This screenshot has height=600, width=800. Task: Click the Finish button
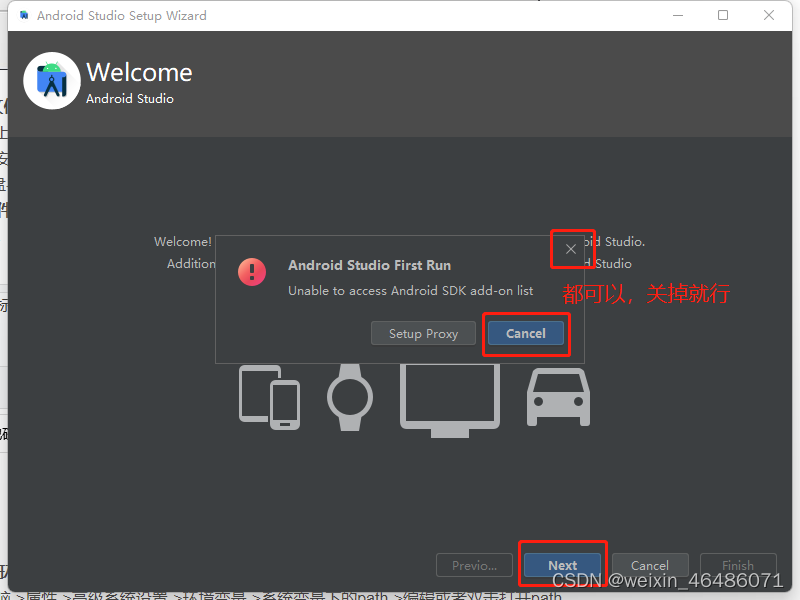coord(738,565)
